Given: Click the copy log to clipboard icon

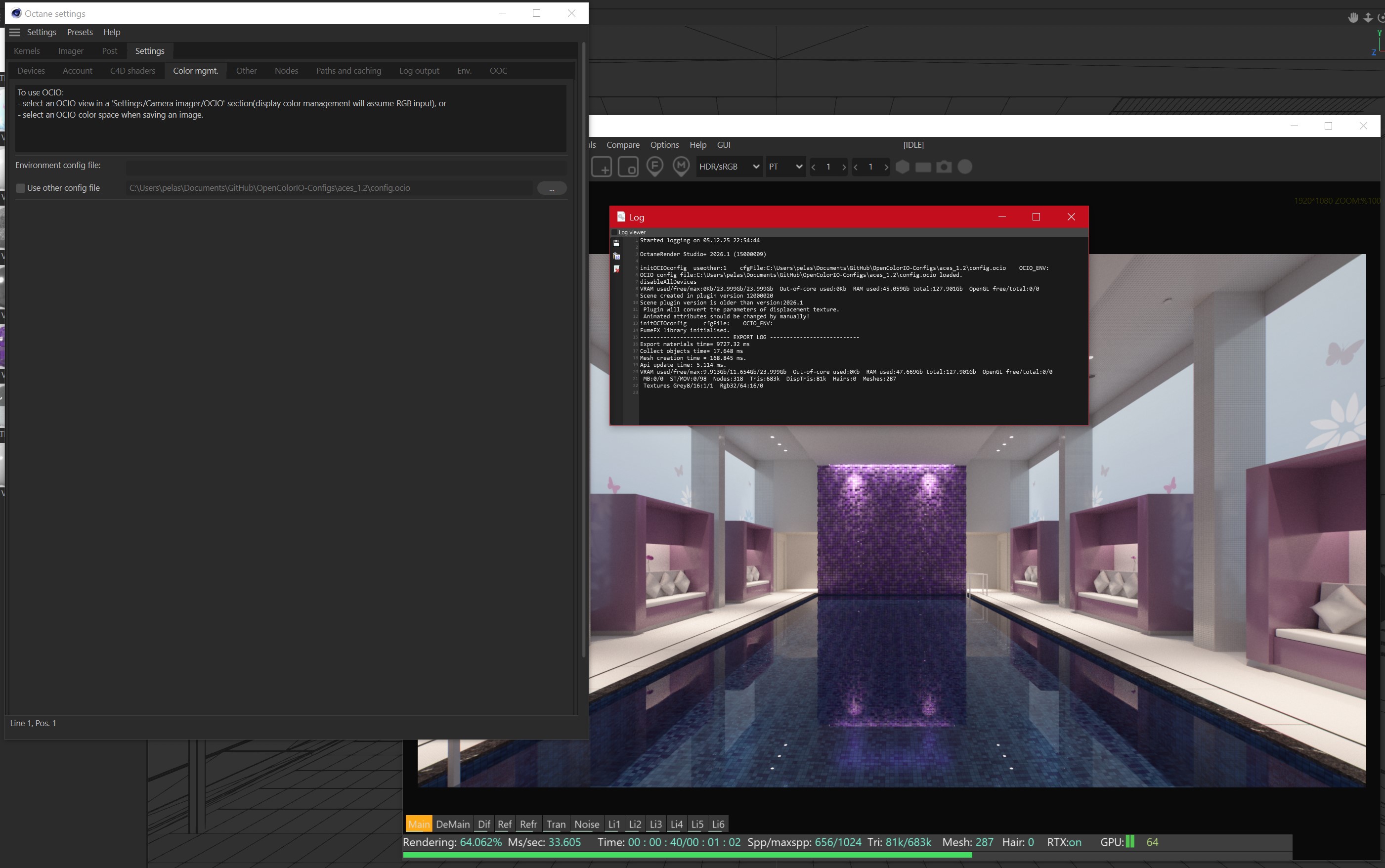Looking at the screenshot, I should click(x=616, y=256).
